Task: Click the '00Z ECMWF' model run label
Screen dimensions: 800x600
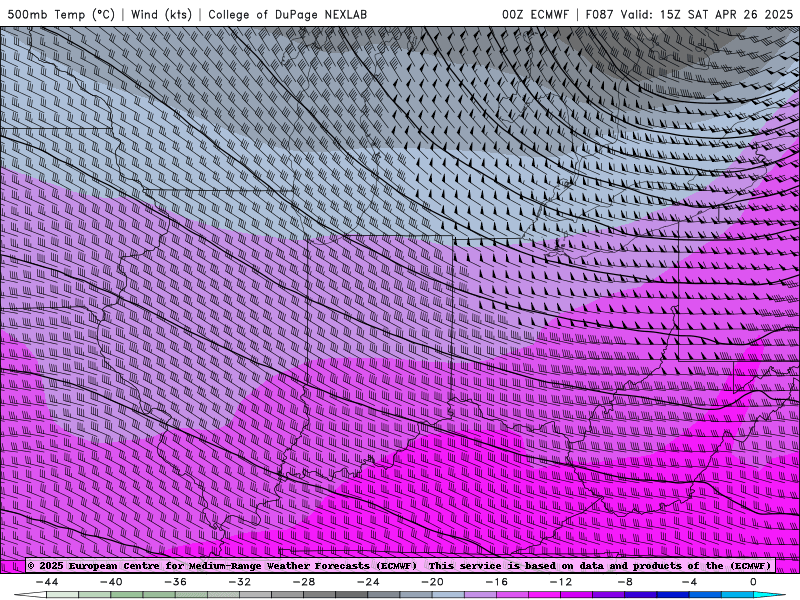Action: 535,14
